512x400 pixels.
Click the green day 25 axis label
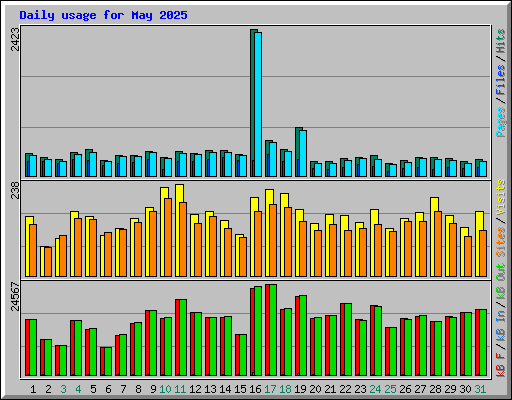(390, 389)
